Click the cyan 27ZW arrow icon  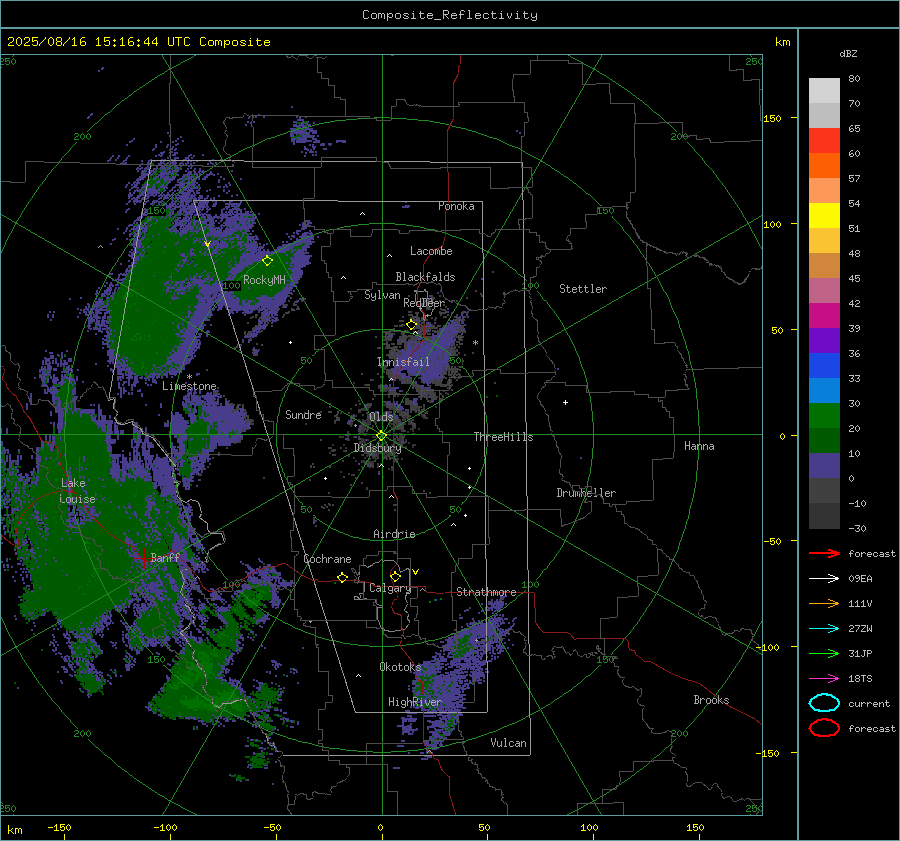point(824,629)
